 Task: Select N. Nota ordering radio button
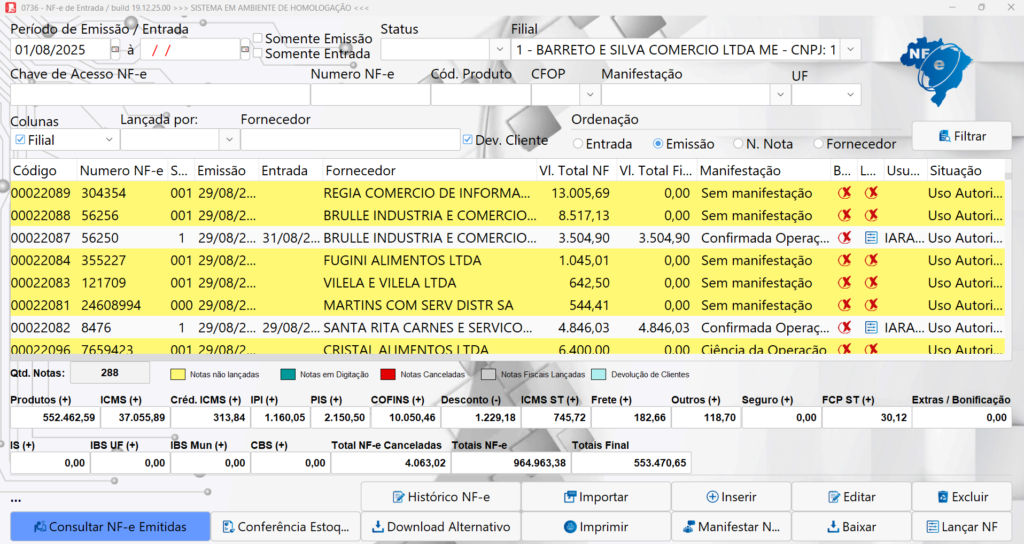pos(739,144)
